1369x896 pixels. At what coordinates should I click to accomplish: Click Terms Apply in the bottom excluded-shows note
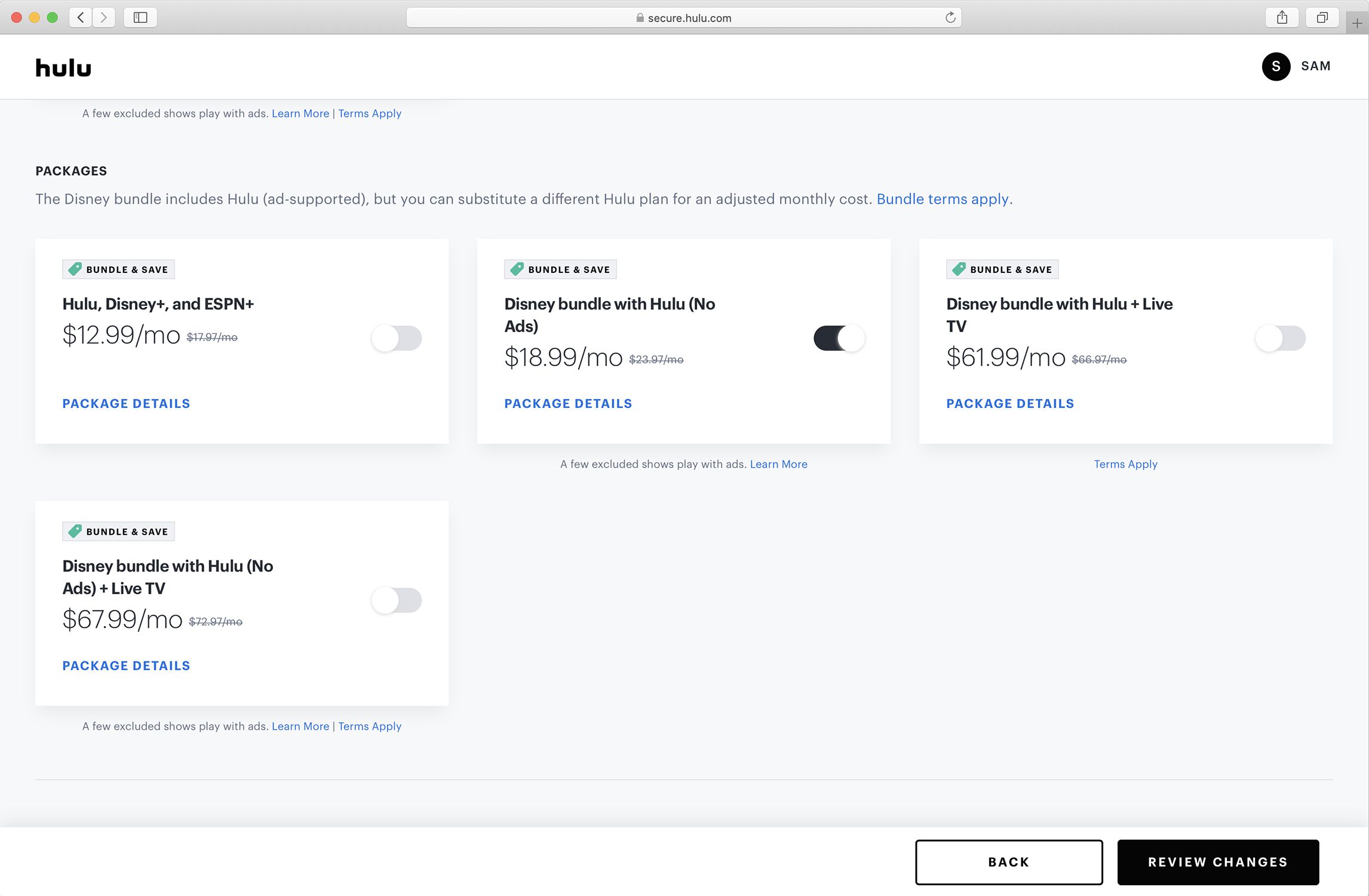[370, 726]
